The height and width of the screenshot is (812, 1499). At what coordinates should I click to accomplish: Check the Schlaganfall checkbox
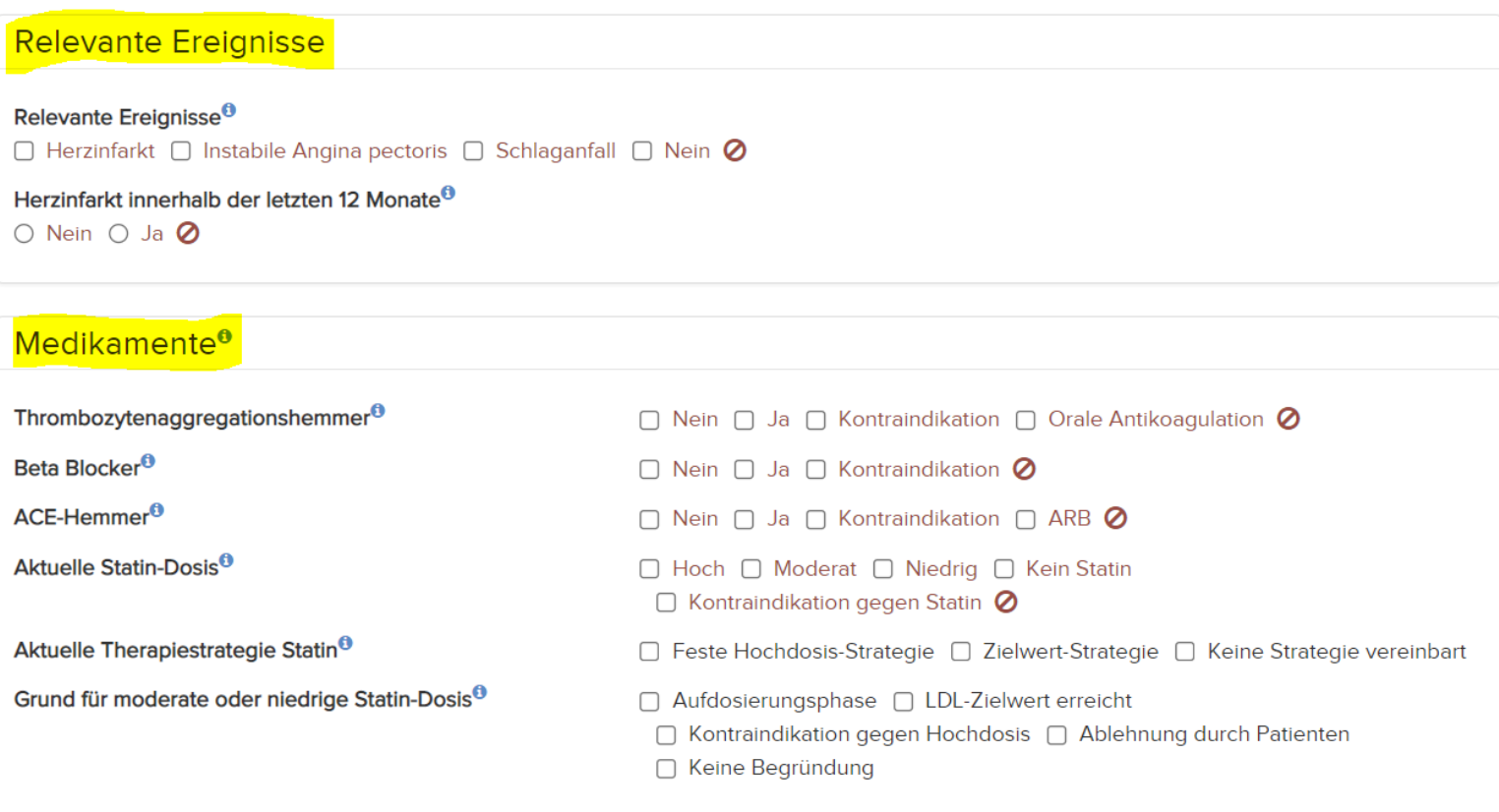[473, 150]
